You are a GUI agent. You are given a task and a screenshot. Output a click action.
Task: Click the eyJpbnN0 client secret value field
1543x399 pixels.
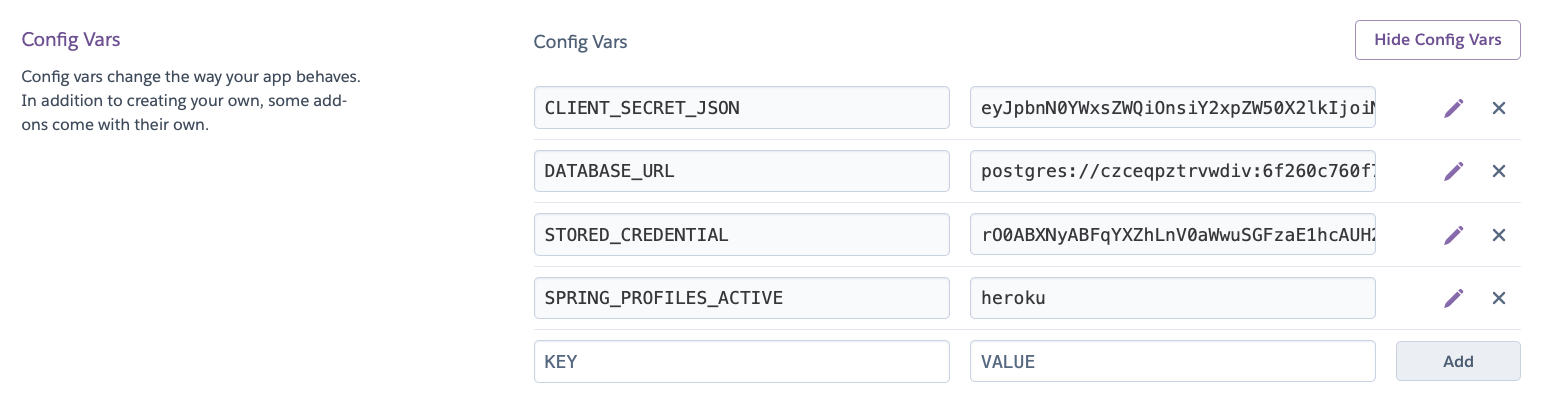click(1173, 107)
